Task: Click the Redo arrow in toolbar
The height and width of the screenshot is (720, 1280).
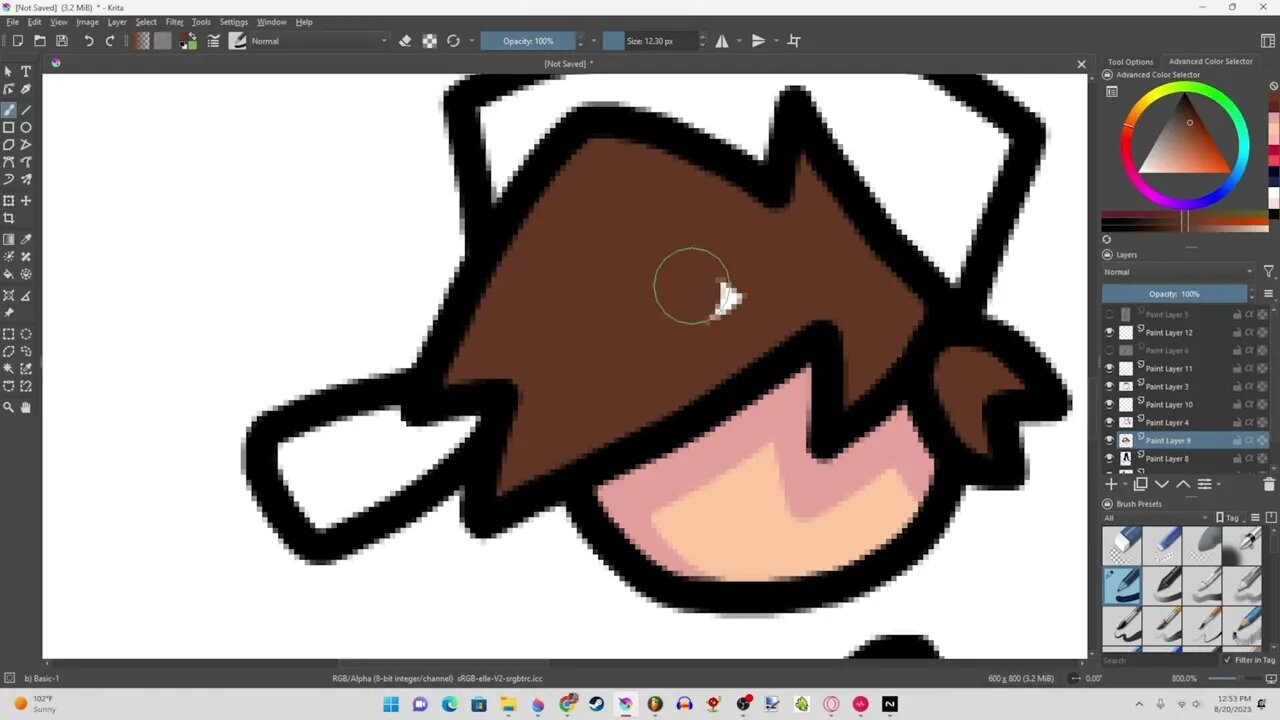Action: (x=110, y=41)
